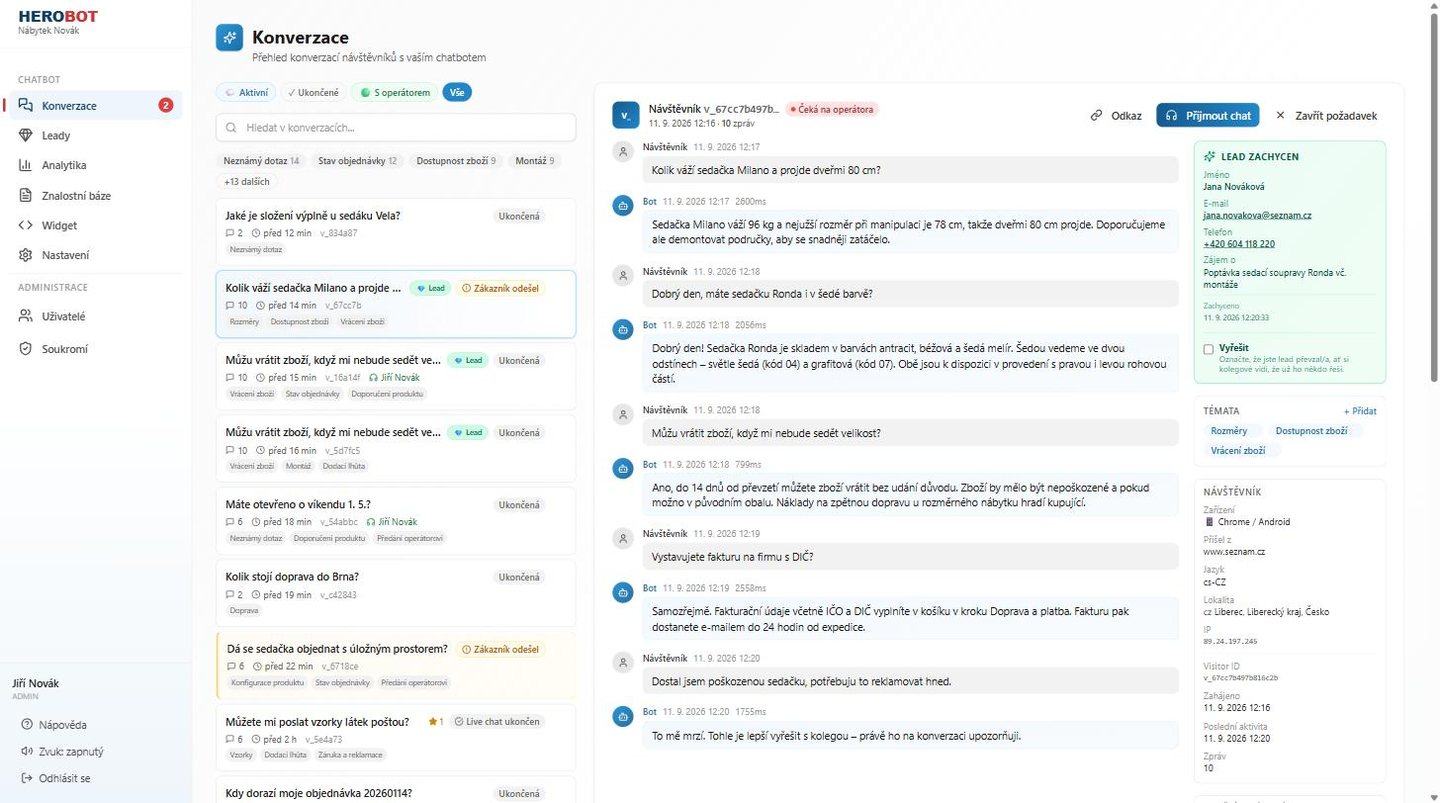The image size is (1440, 803).
Task: Click Live chat ukončen status badge
Action: 497,721
